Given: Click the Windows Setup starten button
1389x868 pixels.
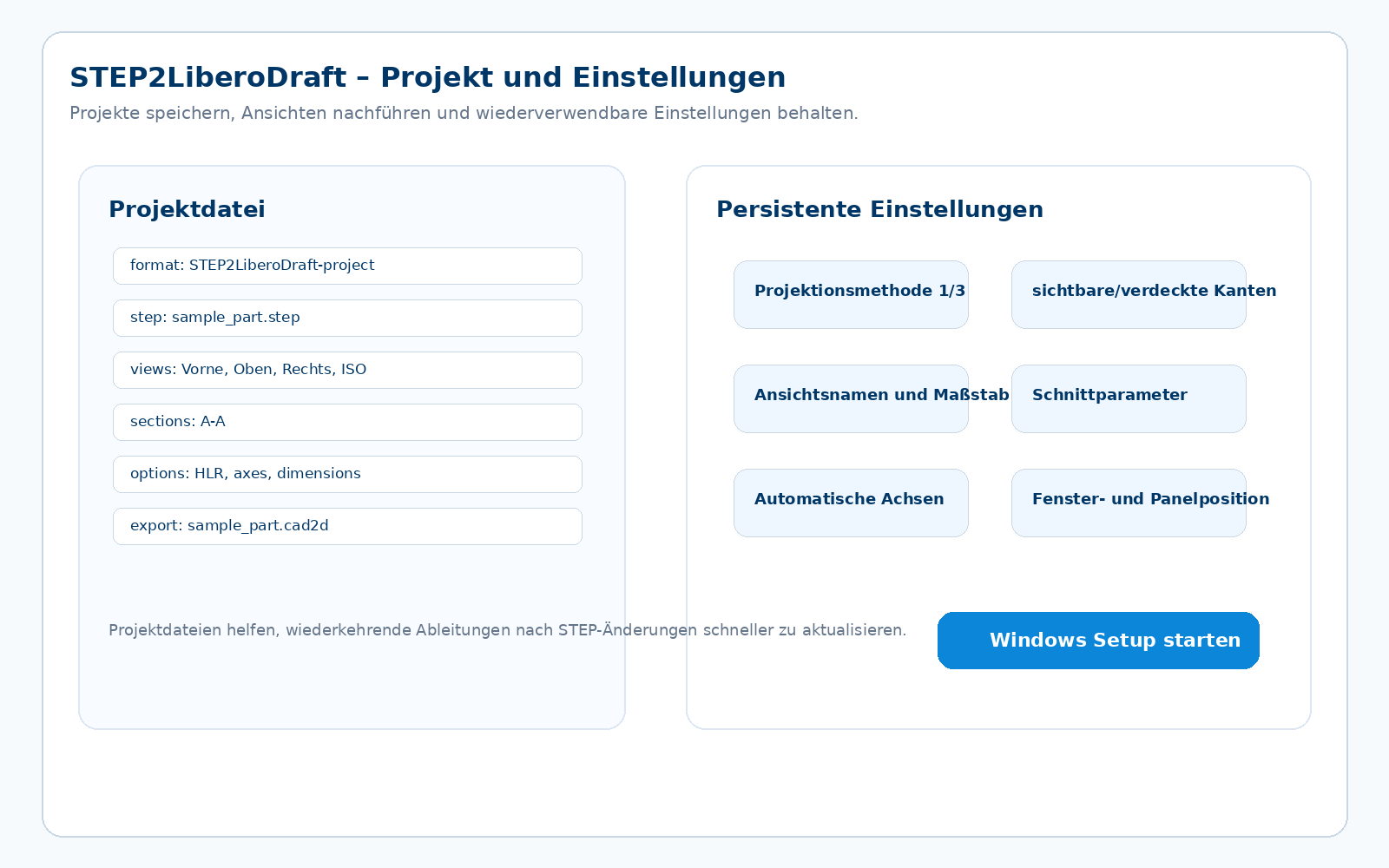Looking at the screenshot, I should tap(1098, 641).
